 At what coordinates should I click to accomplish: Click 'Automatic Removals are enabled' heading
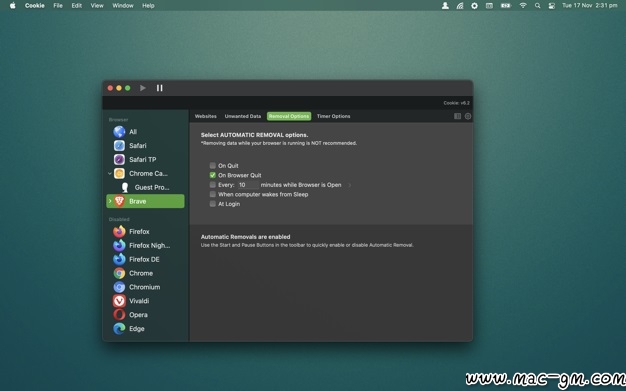point(246,237)
